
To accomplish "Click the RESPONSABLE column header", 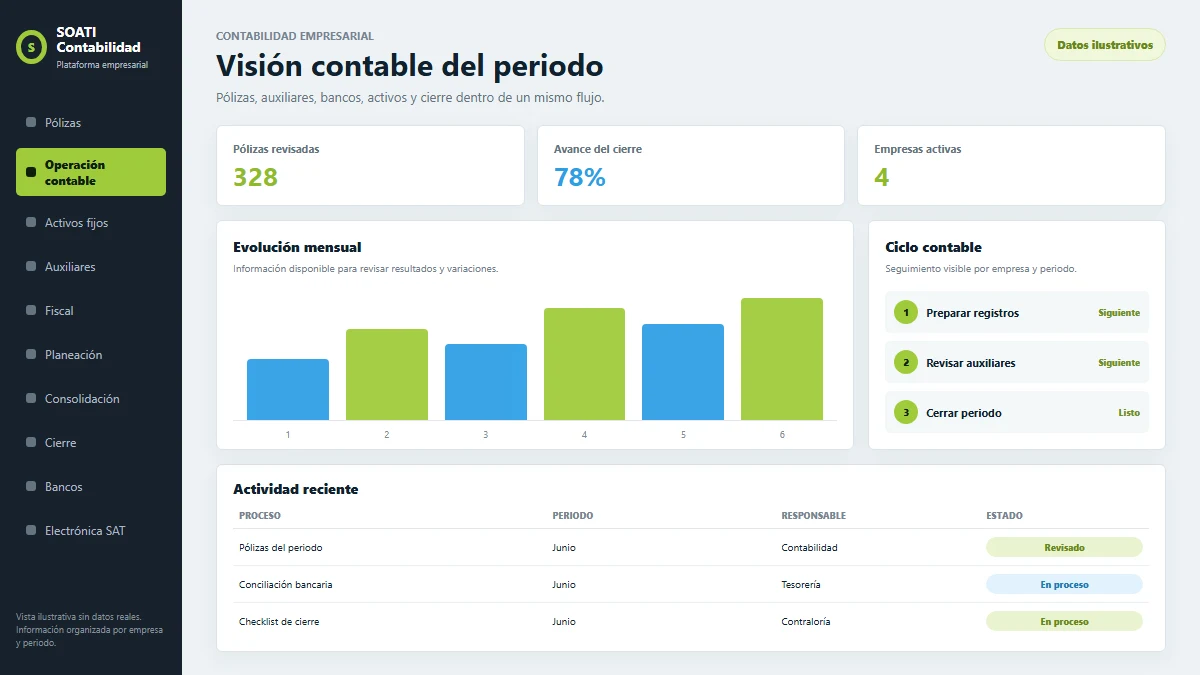I will pos(814,516).
